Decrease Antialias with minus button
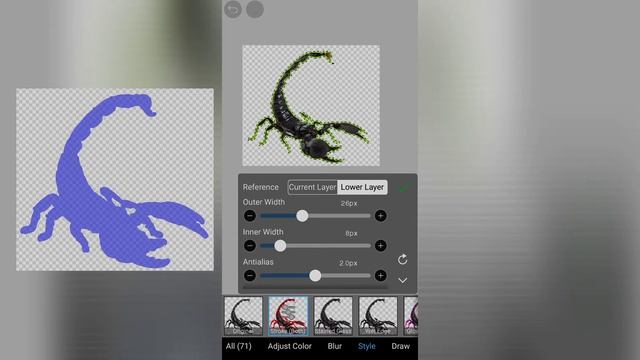Image resolution: width=640 pixels, height=360 pixels. pos(250,276)
